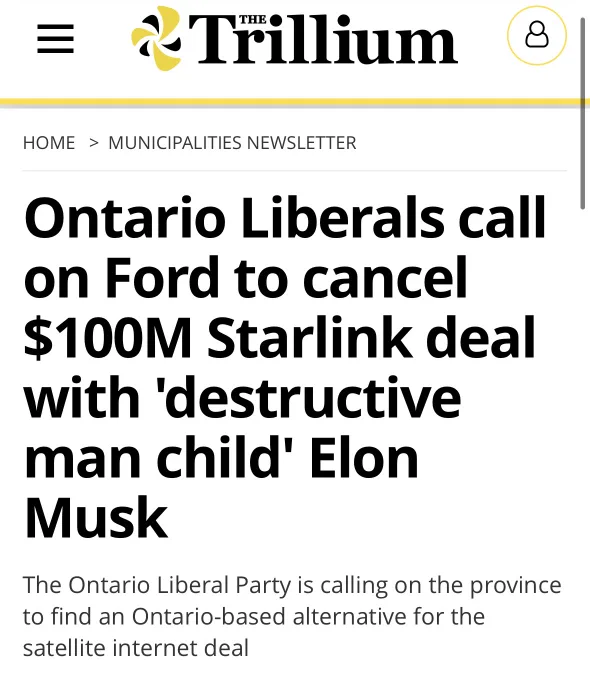
Task: Click the yellow header divider bar
Action: point(295,102)
